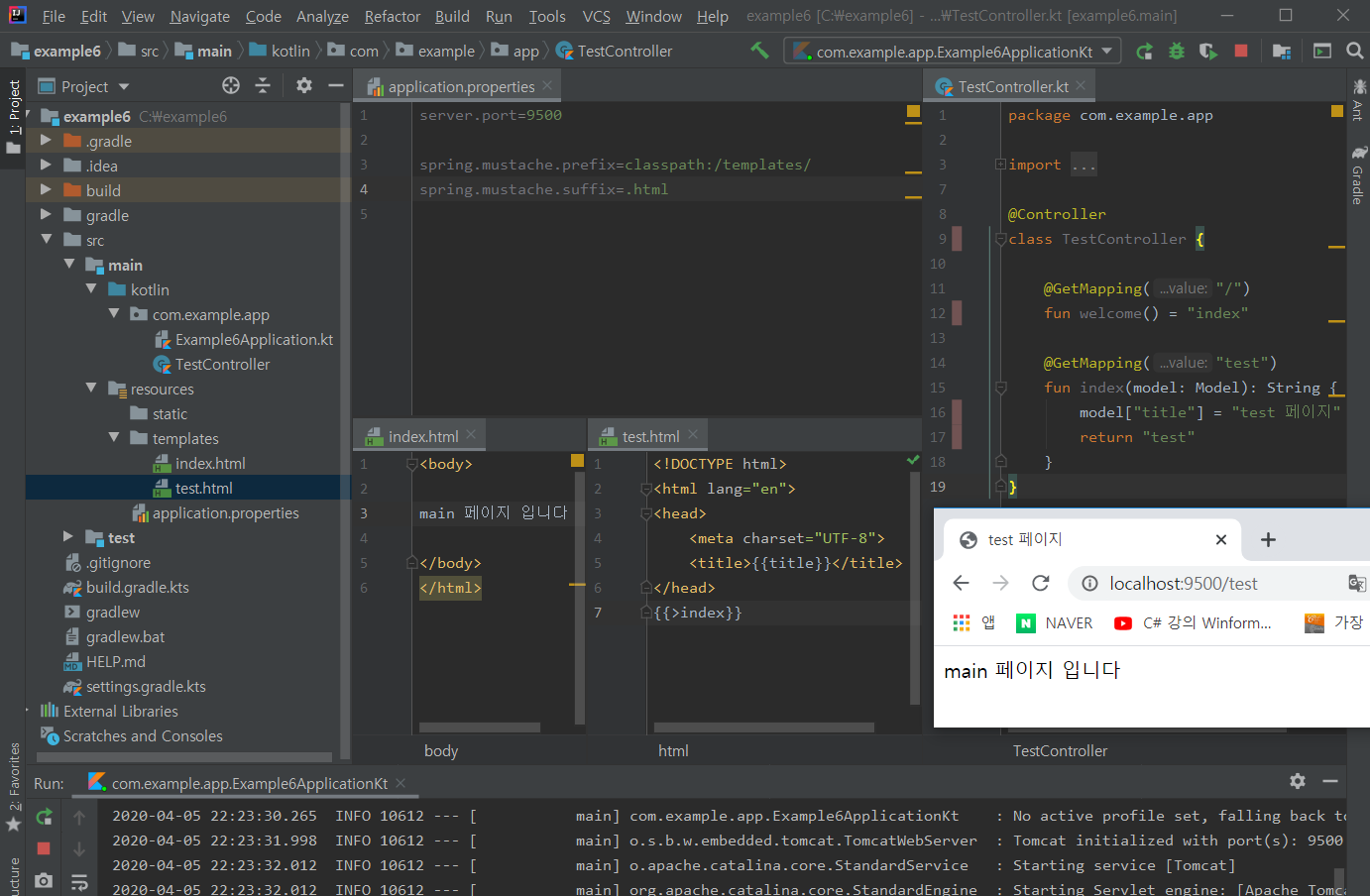Close the index.html editor tab
This screenshot has width=1370, height=896.
pyautogui.click(x=471, y=435)
